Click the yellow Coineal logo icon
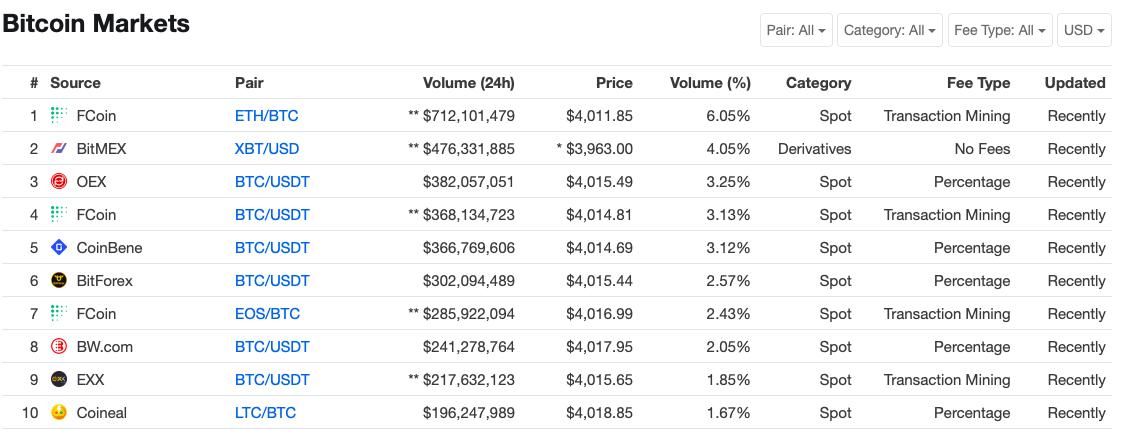 (59, 413)
